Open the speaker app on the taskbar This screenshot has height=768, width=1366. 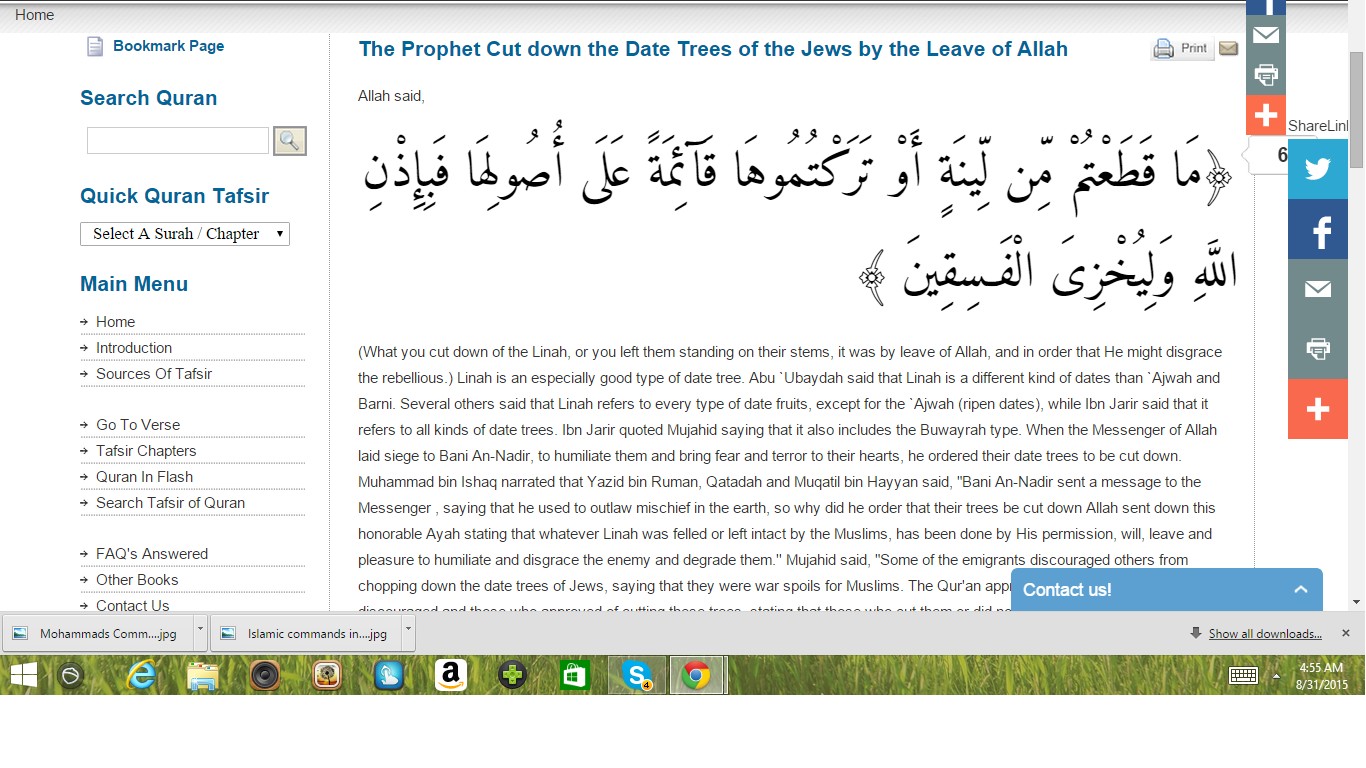pyautogui.click(x=265, y=676)
